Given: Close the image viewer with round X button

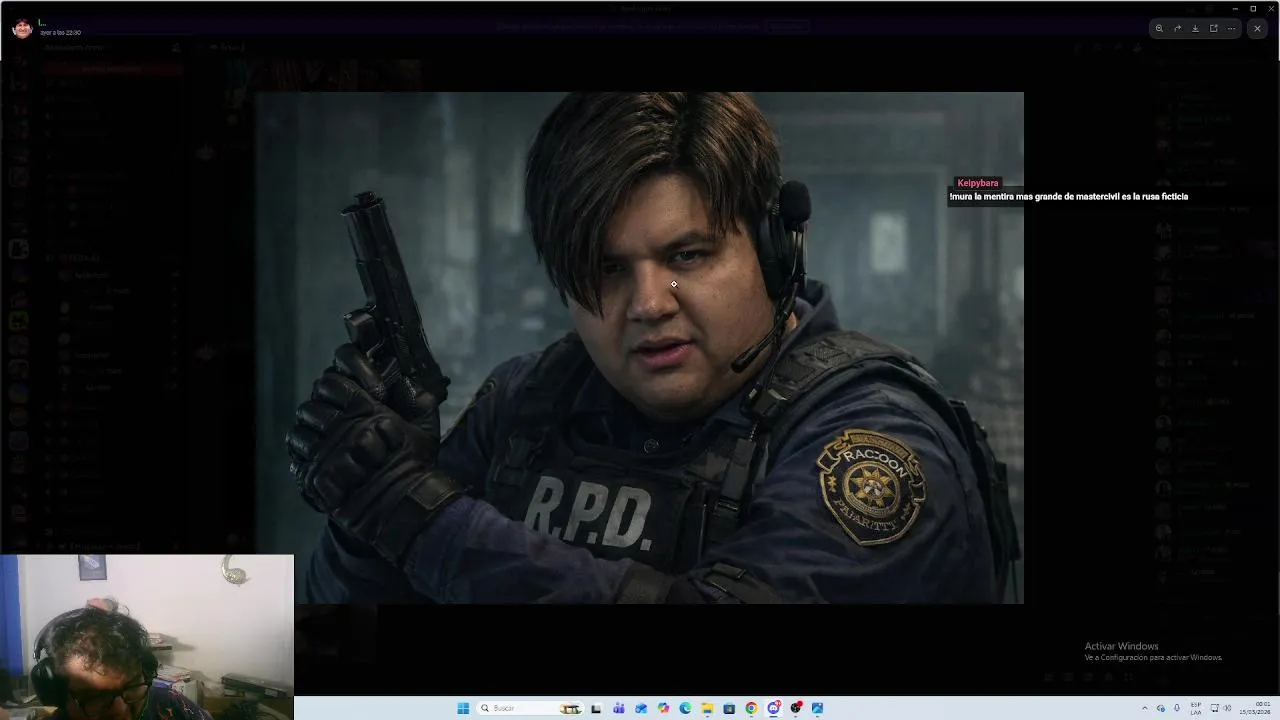Looking at the screenshot, I should (1257, 28).
